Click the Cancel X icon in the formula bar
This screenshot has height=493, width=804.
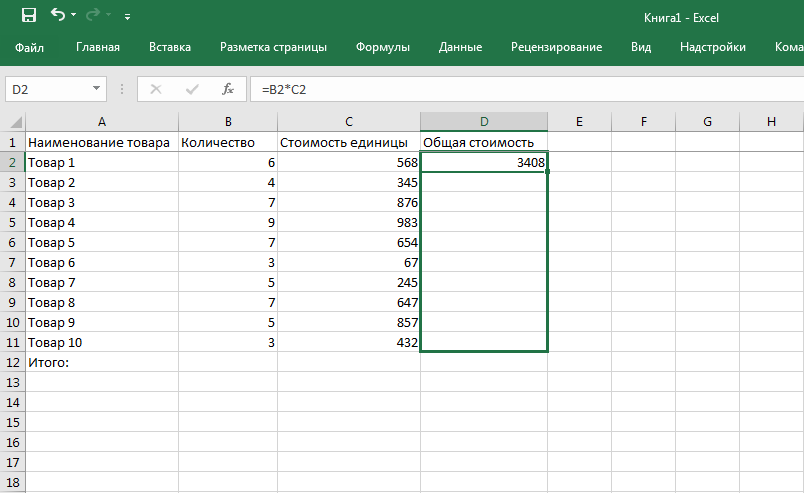pyautogui.click(x=156, y=89)
